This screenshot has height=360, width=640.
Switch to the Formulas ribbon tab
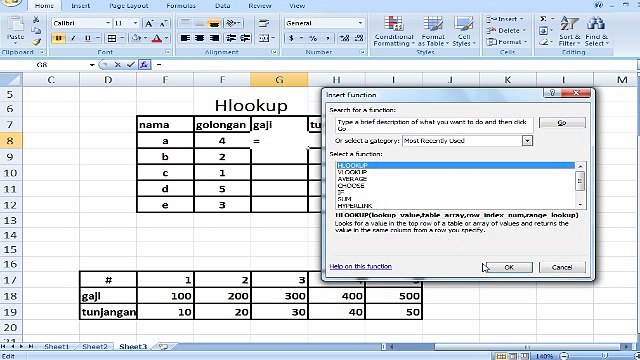pos(181,6)
